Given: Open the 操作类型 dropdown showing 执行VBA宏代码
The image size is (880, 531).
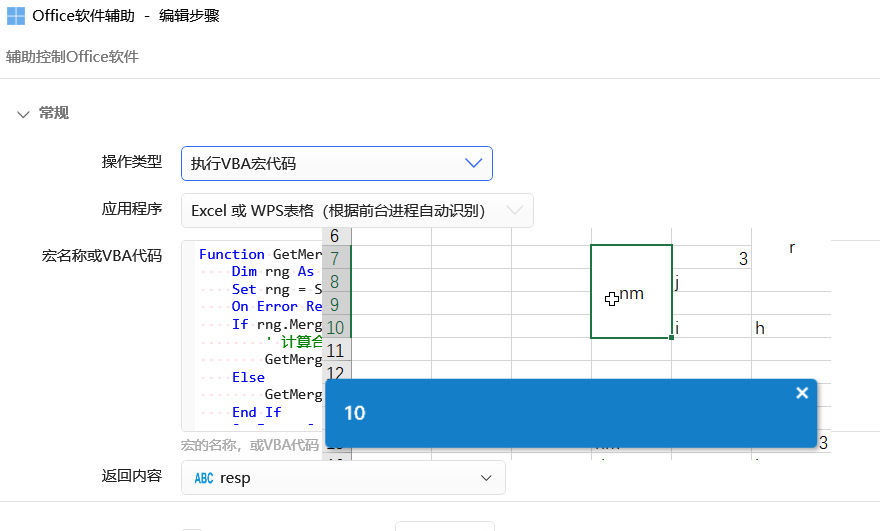Looking at the screenshot, I should pyautogui.click(x=336, y=164).
